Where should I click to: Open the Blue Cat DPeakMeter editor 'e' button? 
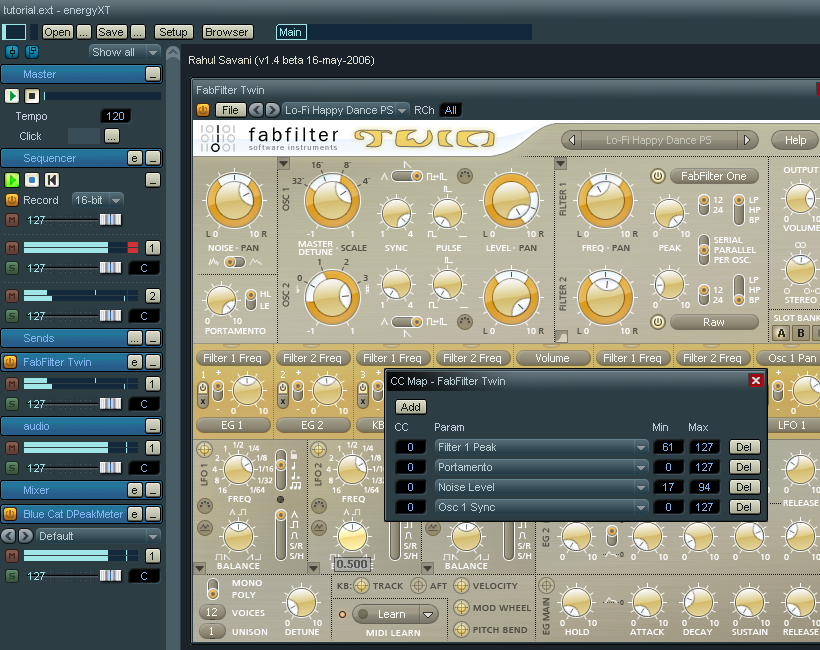click(x=134, y=514)
